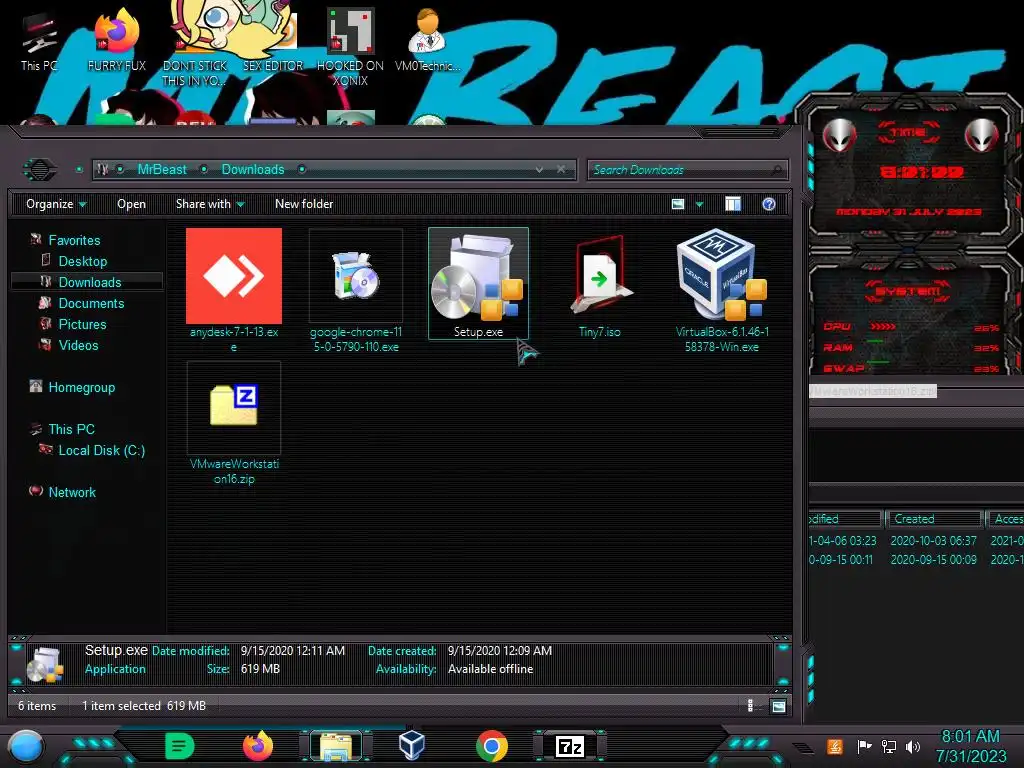This screenshot has width=1024, height=768.
Task: Open the Action Center flag tray icon
Action: [864, 746]
